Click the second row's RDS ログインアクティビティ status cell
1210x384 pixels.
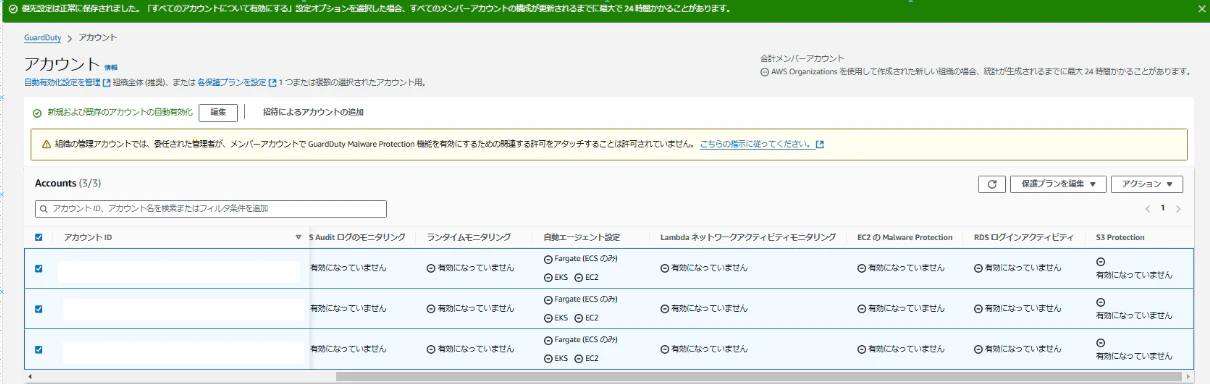click(x=1018, y=309)
